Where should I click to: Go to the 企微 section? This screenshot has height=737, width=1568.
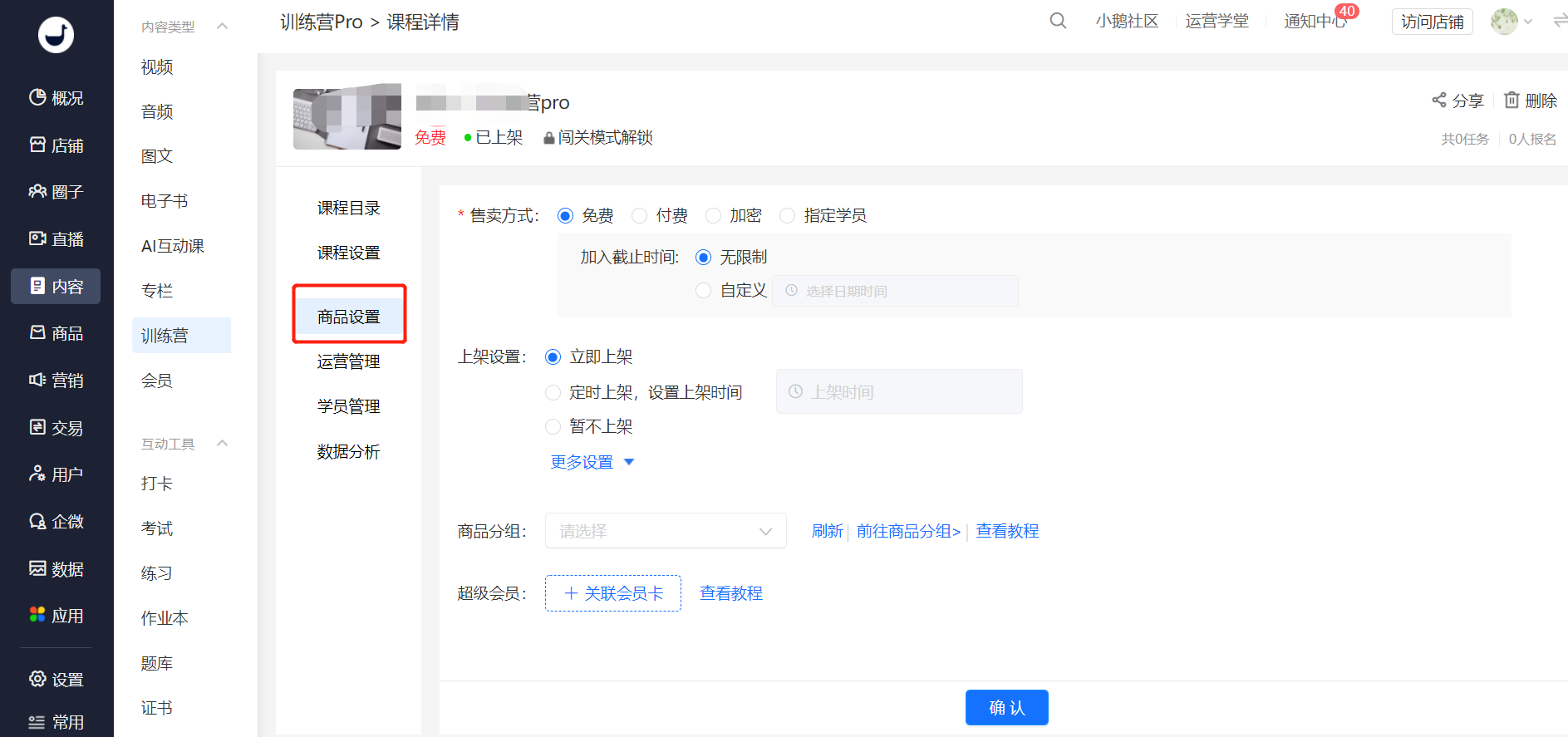click(x=56, y=522)
